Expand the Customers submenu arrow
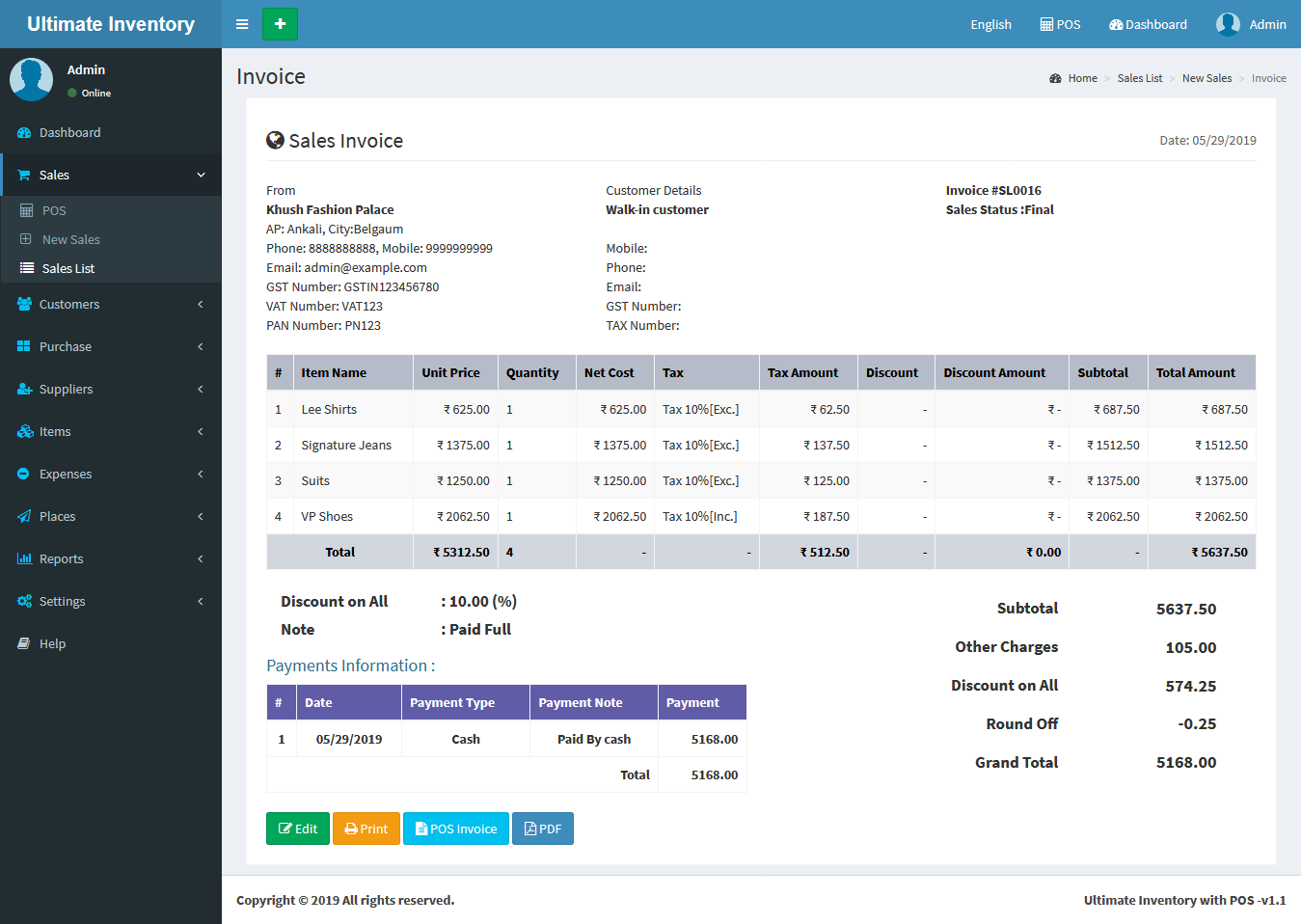Viewport: 1301px width, 924px height. click(x=201, y=305)
